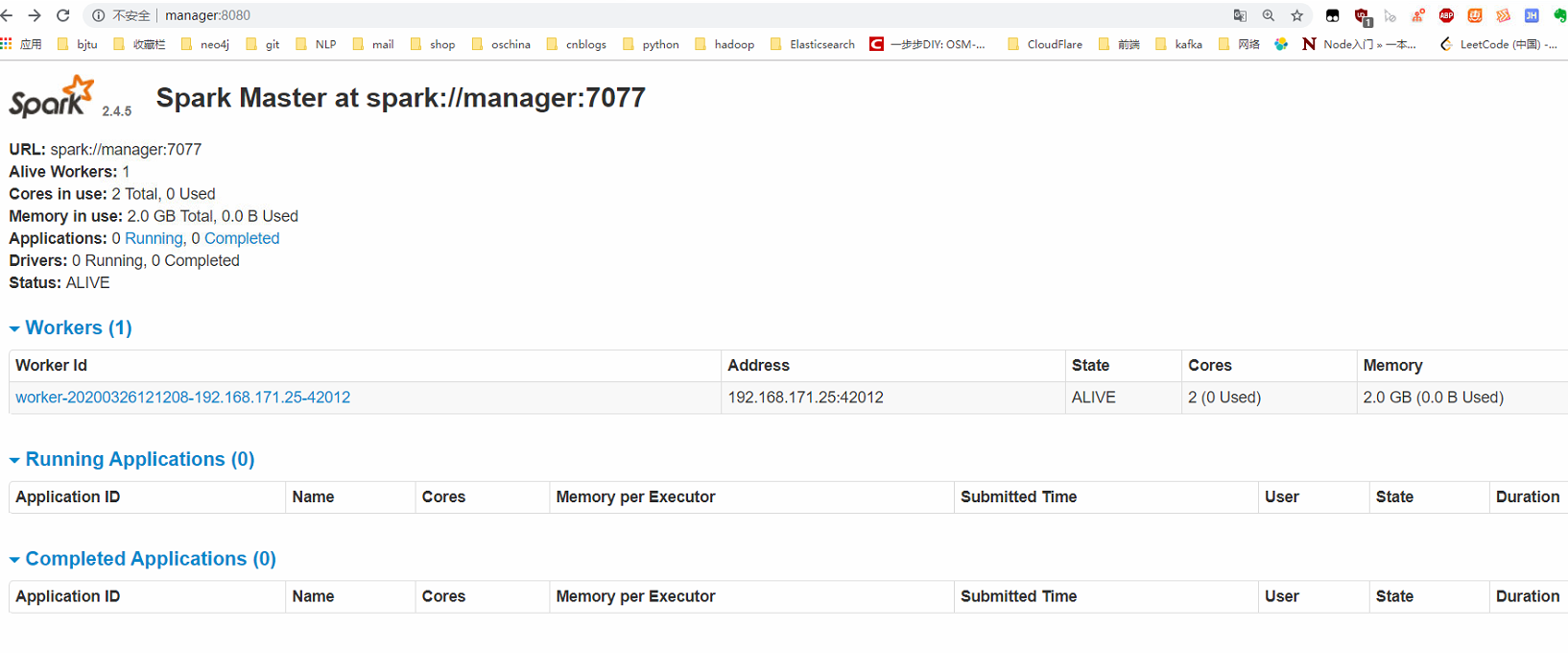Bookmark this page with the star icon

(x=1297, y=15)
